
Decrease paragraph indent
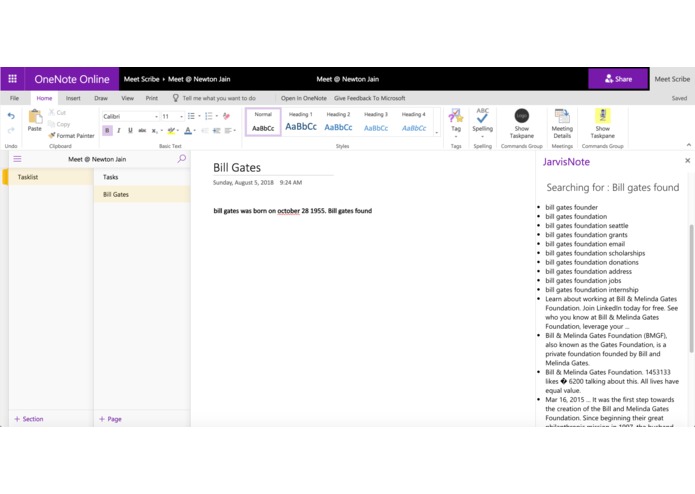tap(205, 130)
